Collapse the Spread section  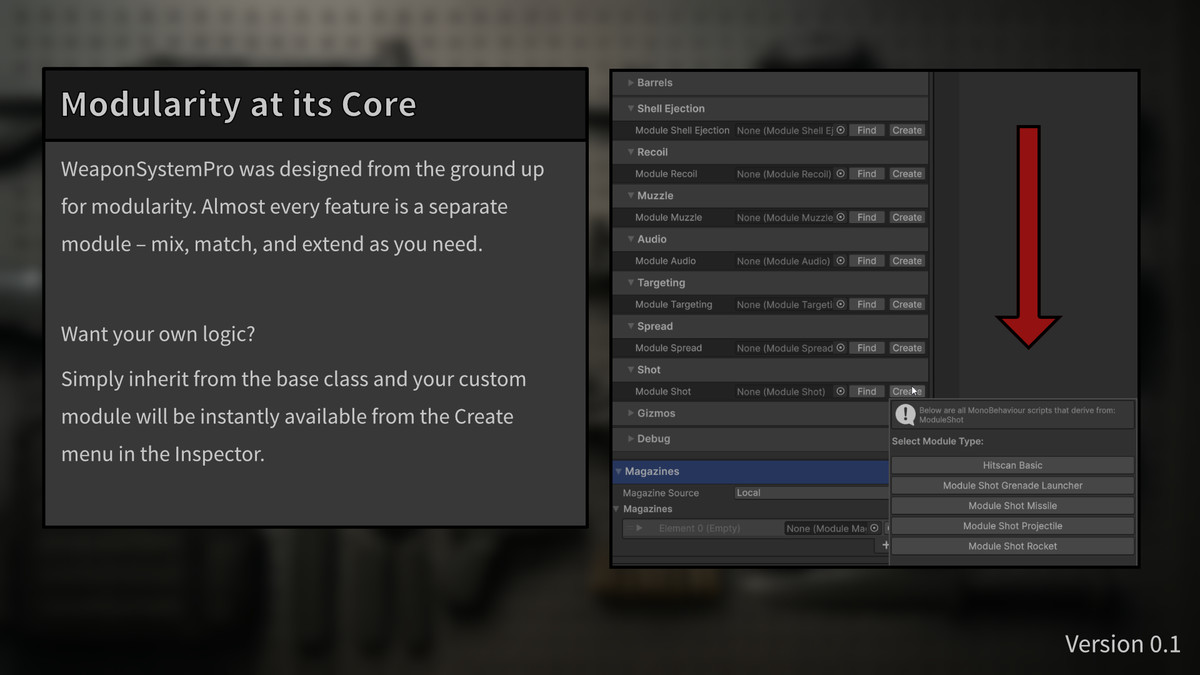pyautogui.click(x=631, y=326)
